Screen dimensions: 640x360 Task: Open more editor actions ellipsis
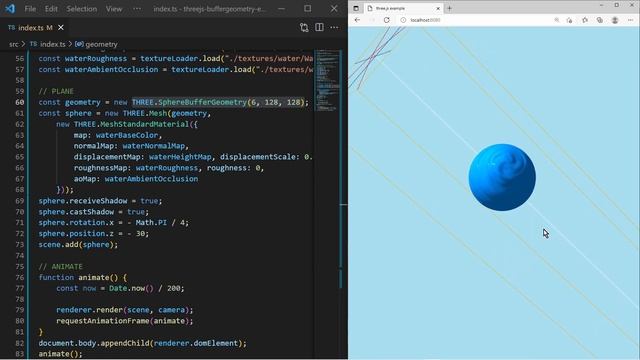(334, 27)
